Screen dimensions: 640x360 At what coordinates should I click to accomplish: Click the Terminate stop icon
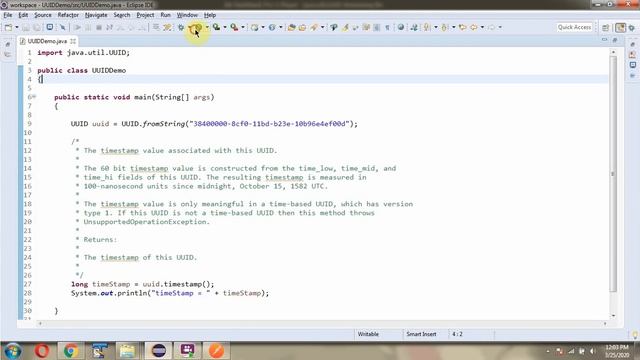pos(99,27)
